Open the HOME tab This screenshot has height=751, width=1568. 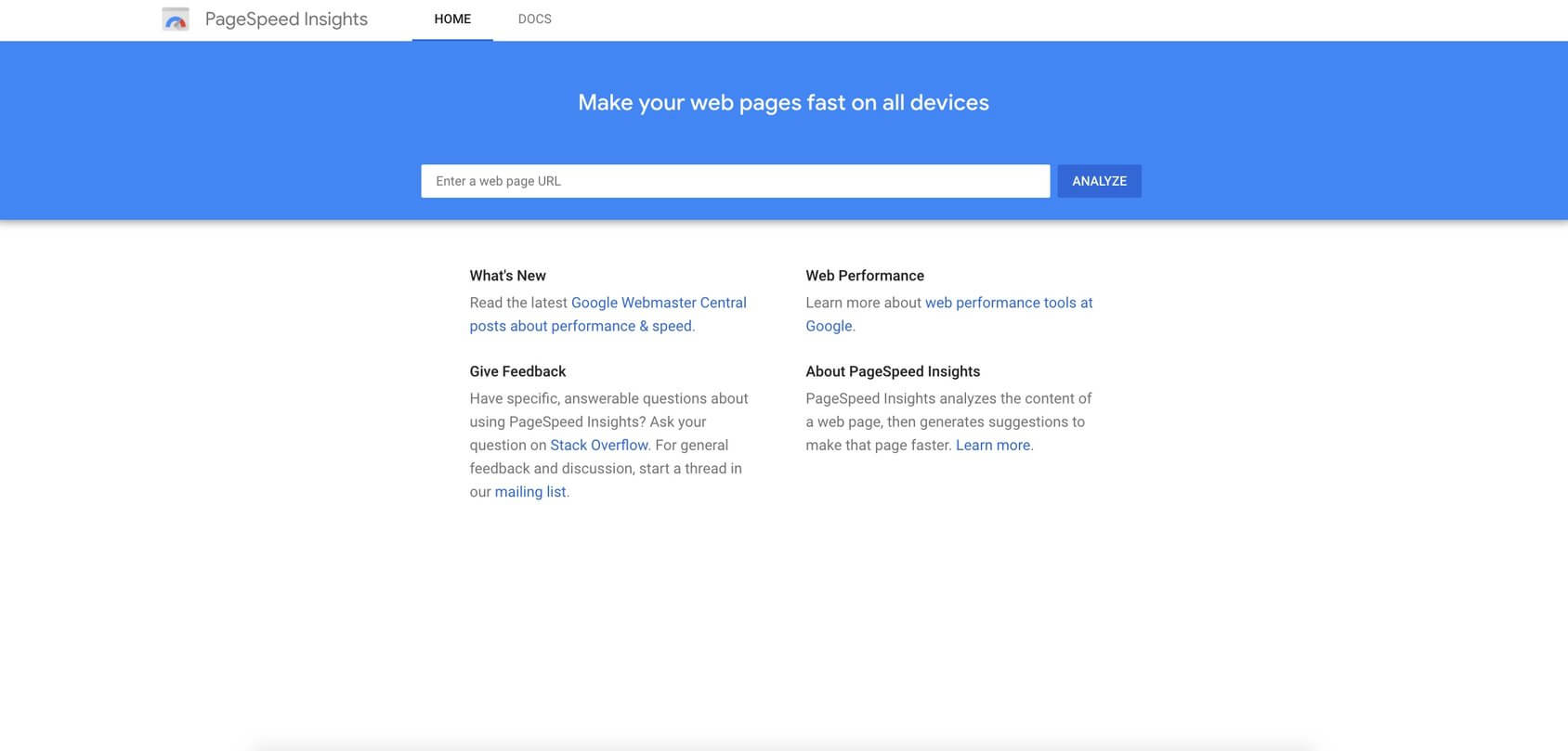pos(452,19)
